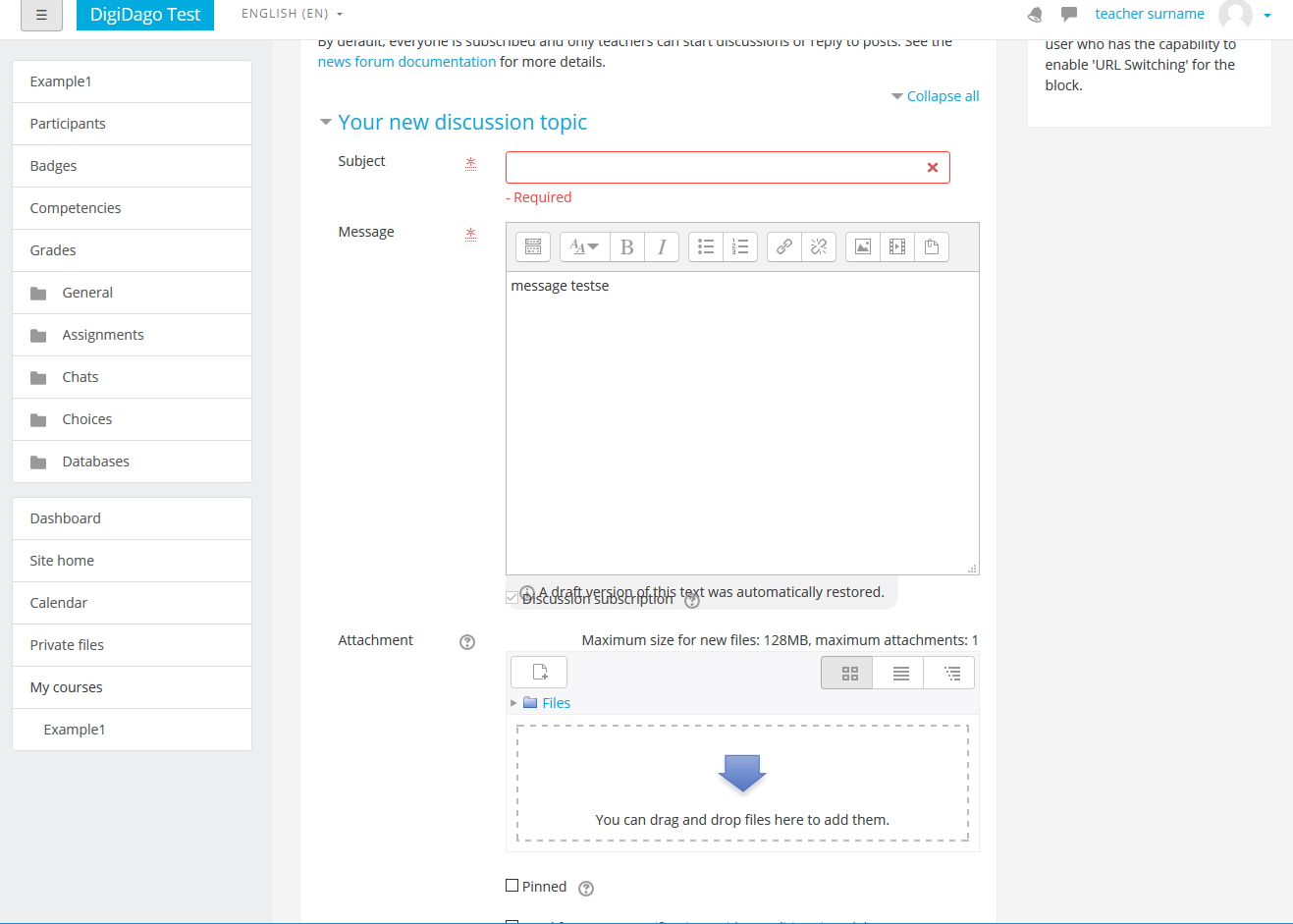Open Competencies in sidebar
The width and height of the screenshot is (1293, 924).
pos(132,208)
